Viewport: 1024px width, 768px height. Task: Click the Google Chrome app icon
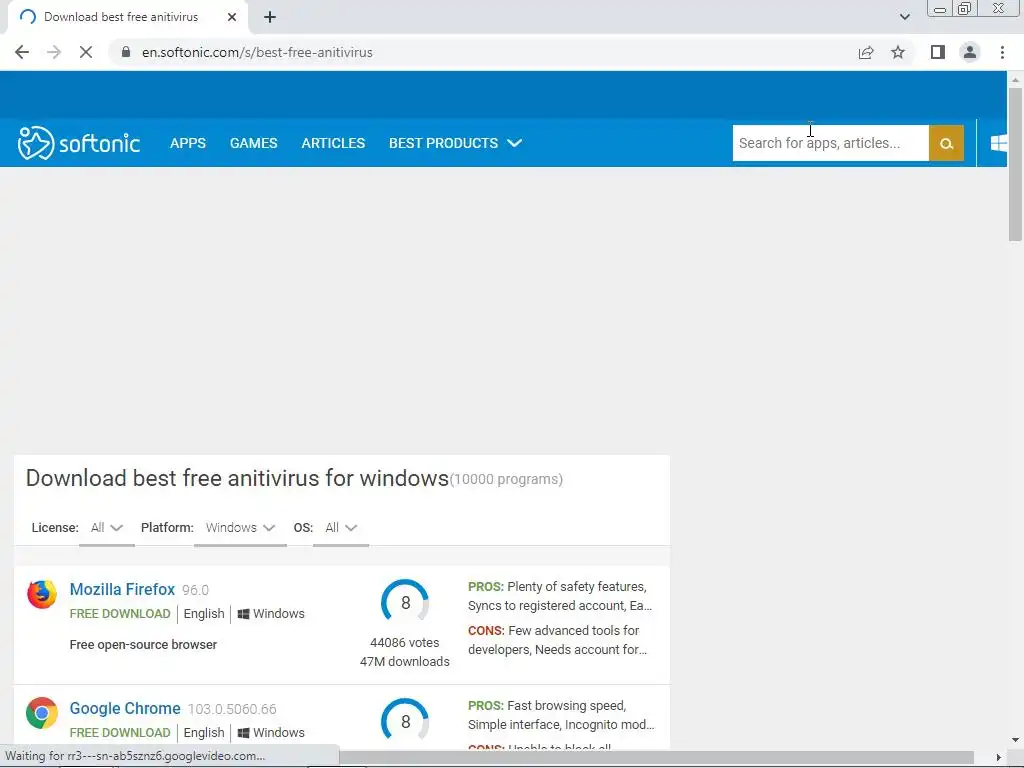point(42,713)
